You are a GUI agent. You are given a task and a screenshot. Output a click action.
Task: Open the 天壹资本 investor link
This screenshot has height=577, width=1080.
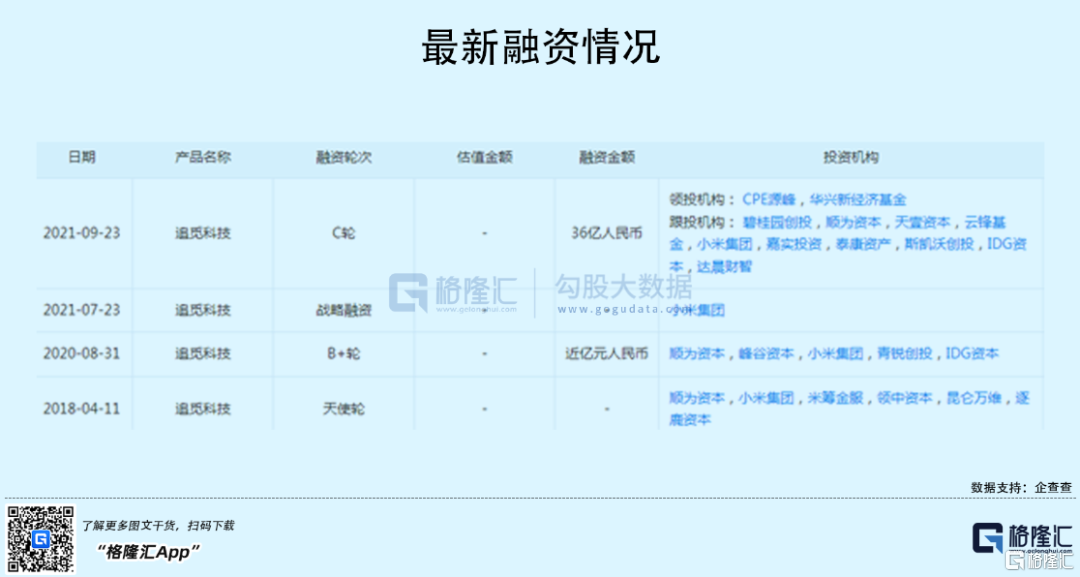point(922,222)
